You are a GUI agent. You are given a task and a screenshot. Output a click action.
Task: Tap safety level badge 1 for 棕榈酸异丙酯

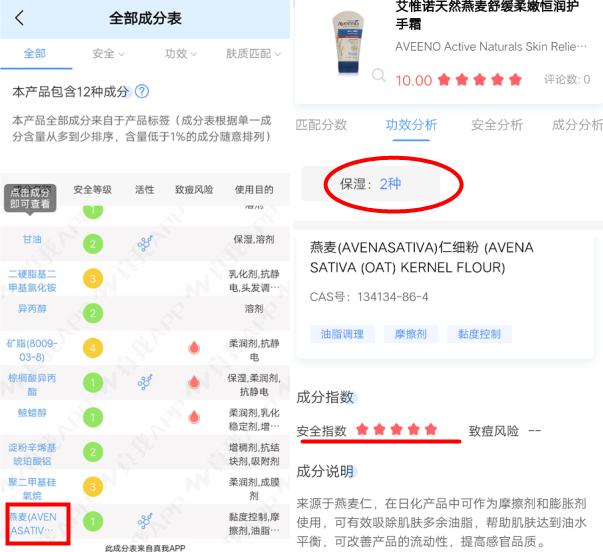click(x=93, y=383)
